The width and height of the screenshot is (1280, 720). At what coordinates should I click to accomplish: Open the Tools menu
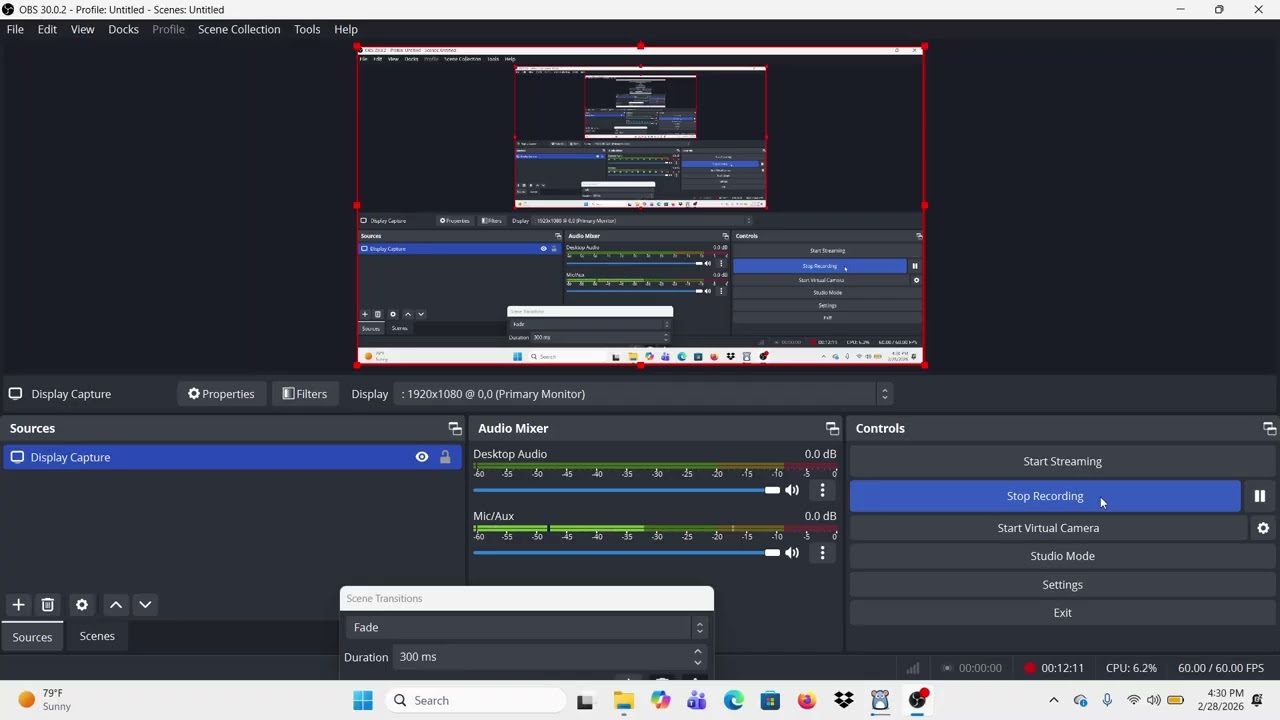click(307, 29)
